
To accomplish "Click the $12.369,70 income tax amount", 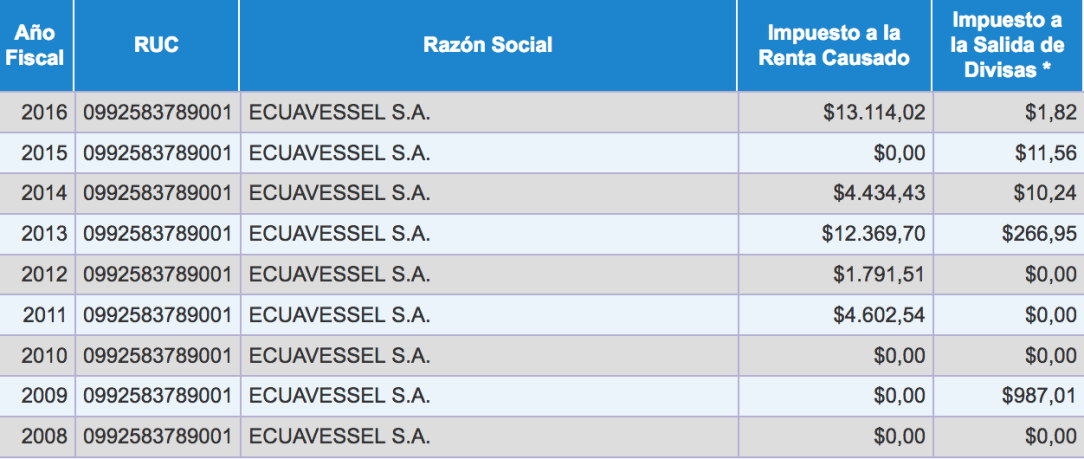I will 874,234.
